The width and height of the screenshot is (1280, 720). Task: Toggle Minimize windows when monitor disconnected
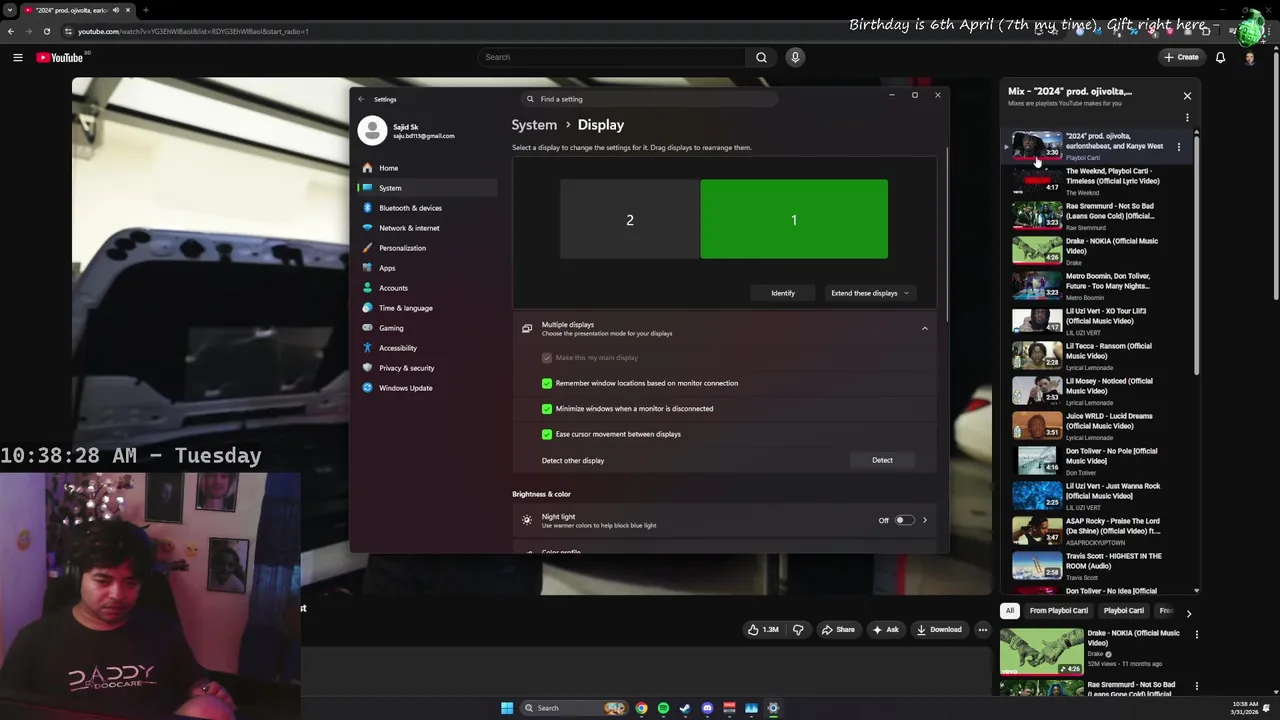(547, 409)
